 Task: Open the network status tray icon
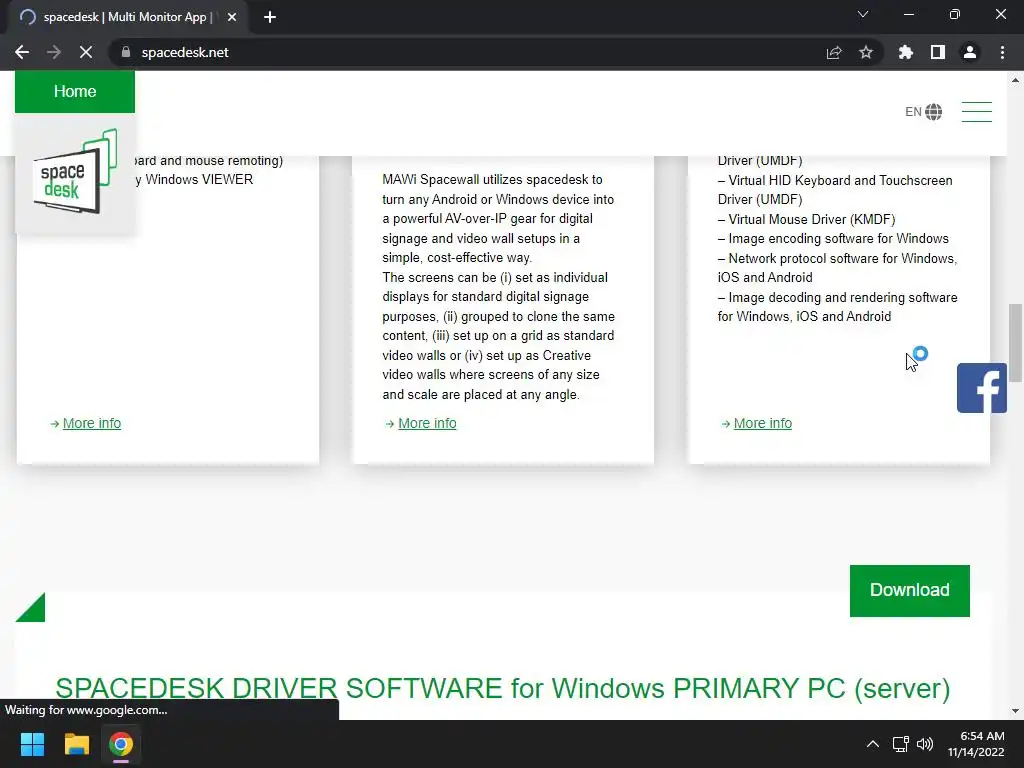tap(901, 744)
